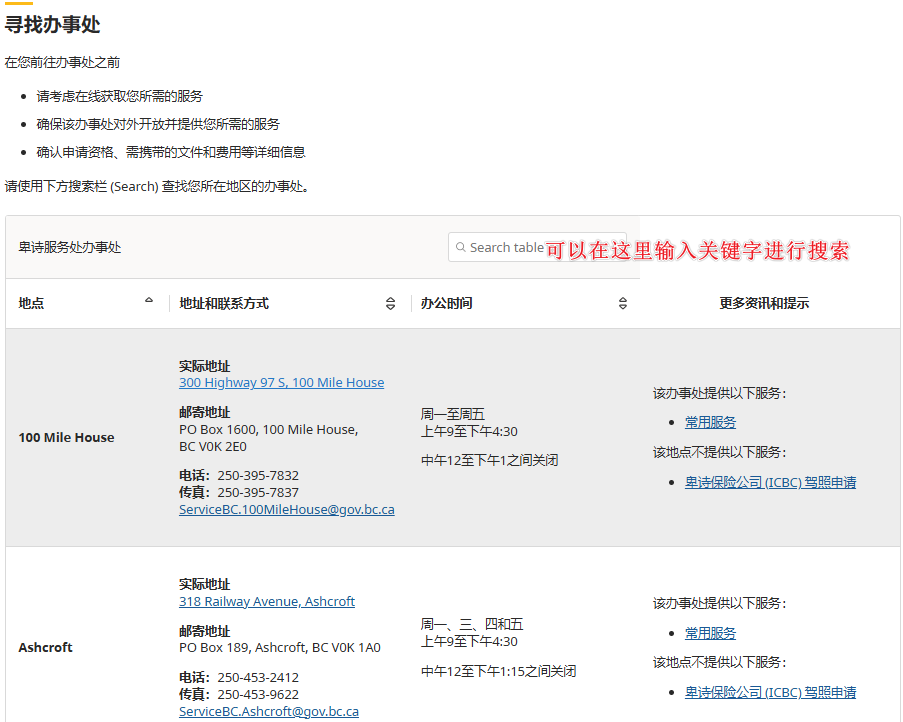903x722 pixels.
Task: Sort table by 地点 using the arrow icon
Action: (x=149, y=300)
